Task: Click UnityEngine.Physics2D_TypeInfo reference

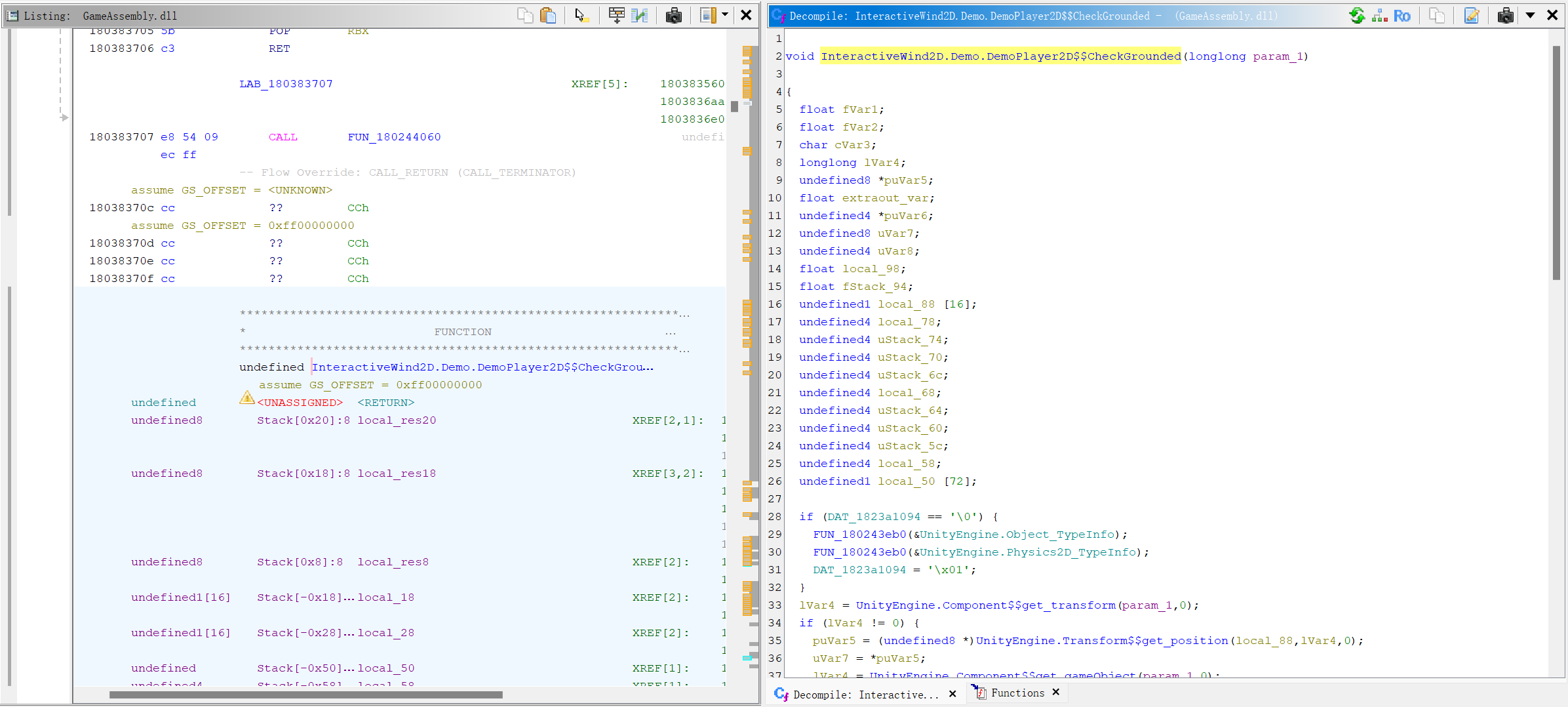Action: click(x=1027, y=552)
